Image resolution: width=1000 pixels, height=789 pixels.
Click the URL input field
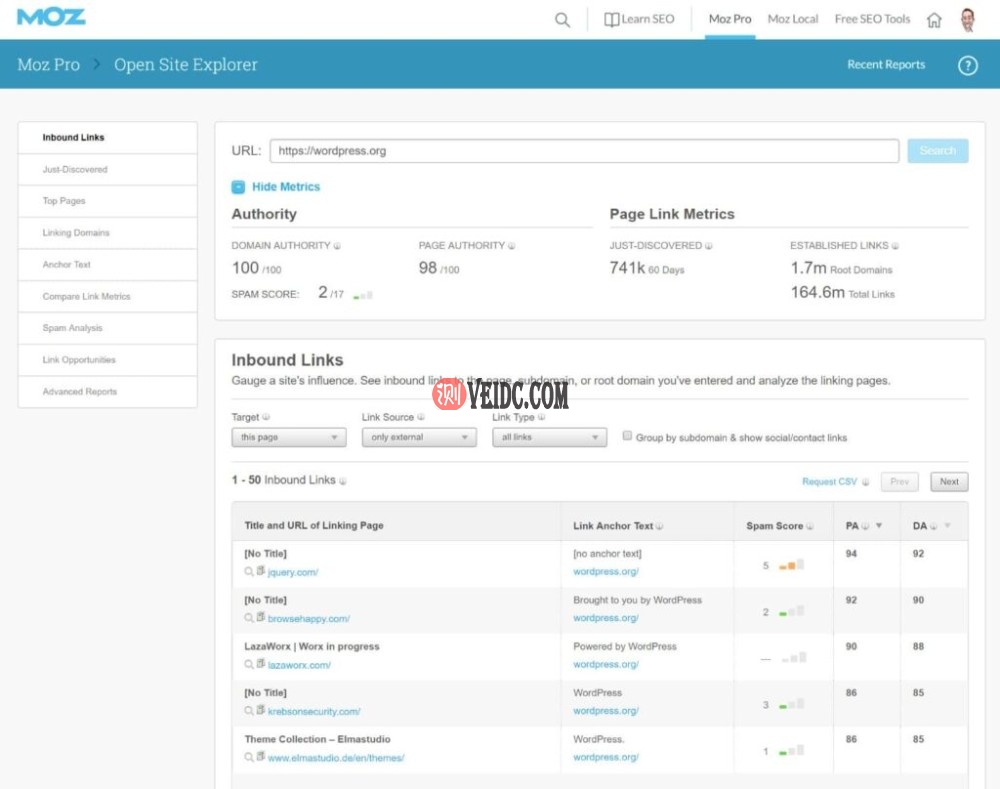(584, 151)
